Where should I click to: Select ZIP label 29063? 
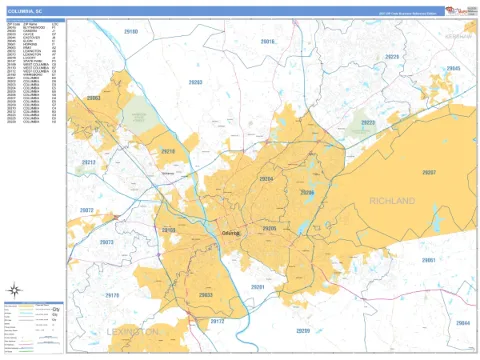click(x=94, y=98)
